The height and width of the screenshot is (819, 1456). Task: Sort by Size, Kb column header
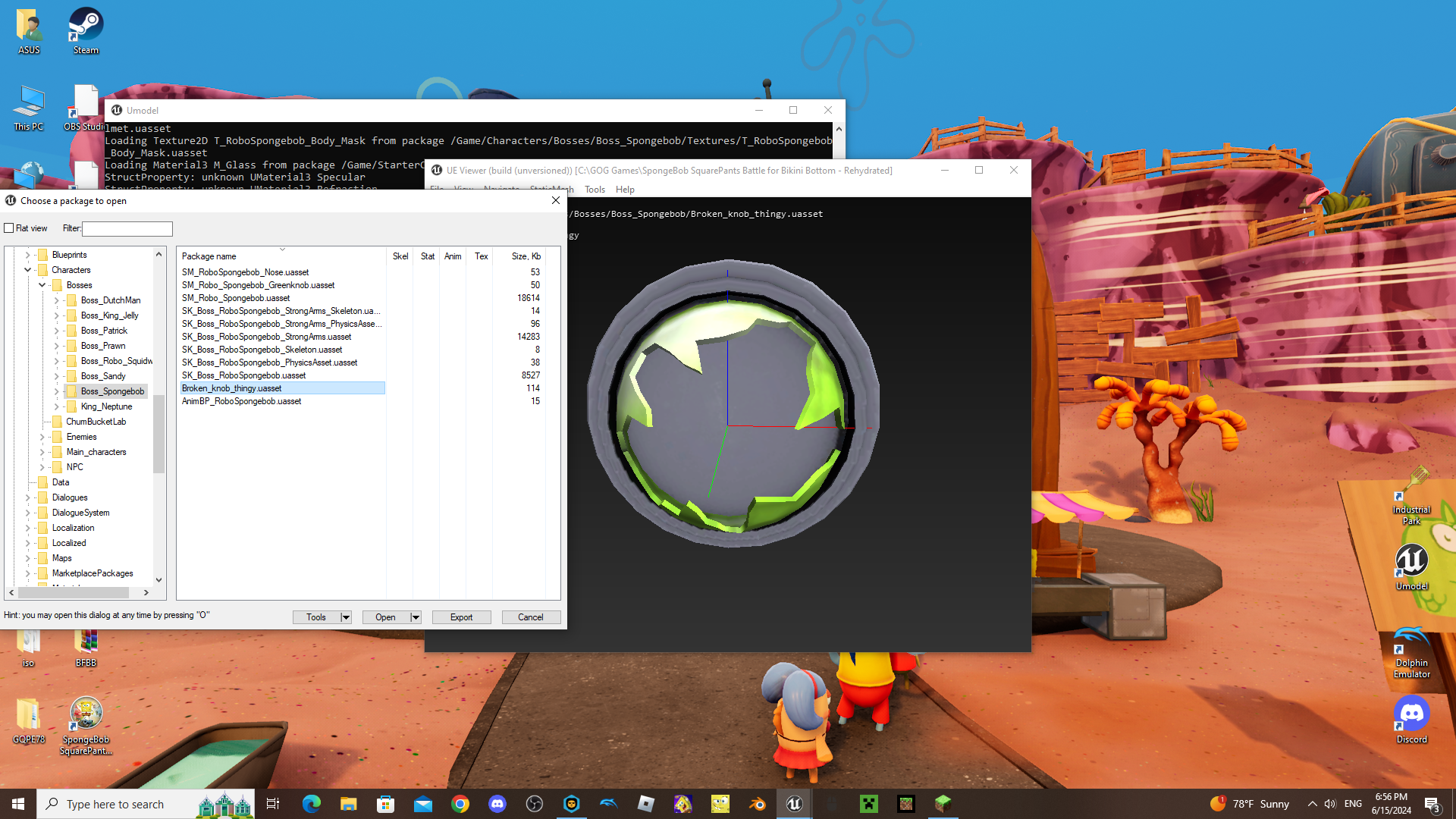pyautogui.click(x=519, y=256)
